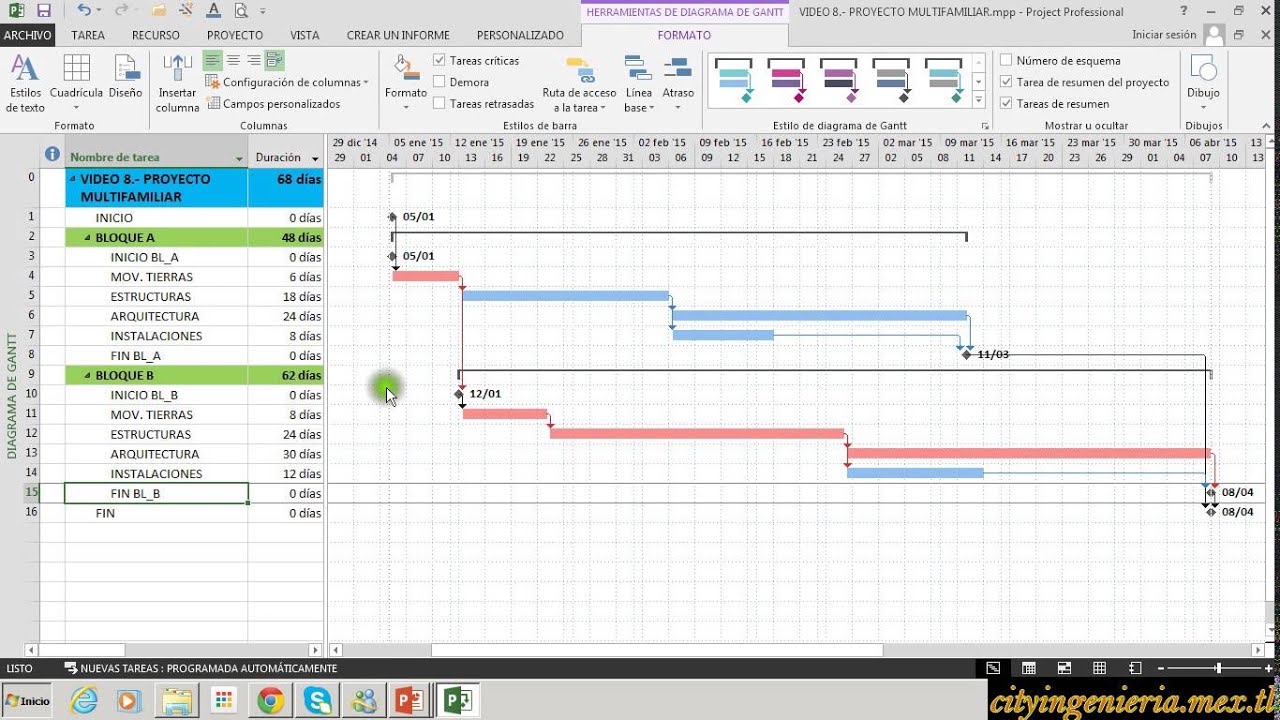
Task: Collapse the BLOQUE A summary task
Action: pos(88,238)
